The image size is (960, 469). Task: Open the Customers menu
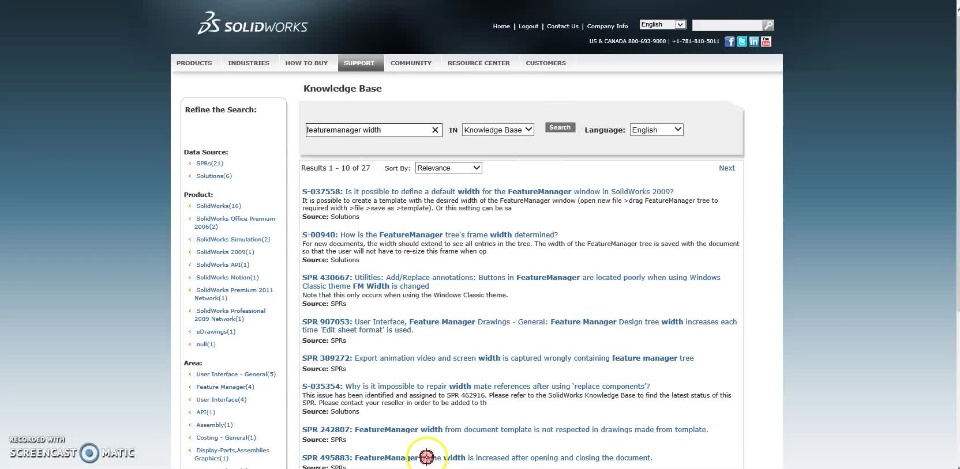(546, 63)
